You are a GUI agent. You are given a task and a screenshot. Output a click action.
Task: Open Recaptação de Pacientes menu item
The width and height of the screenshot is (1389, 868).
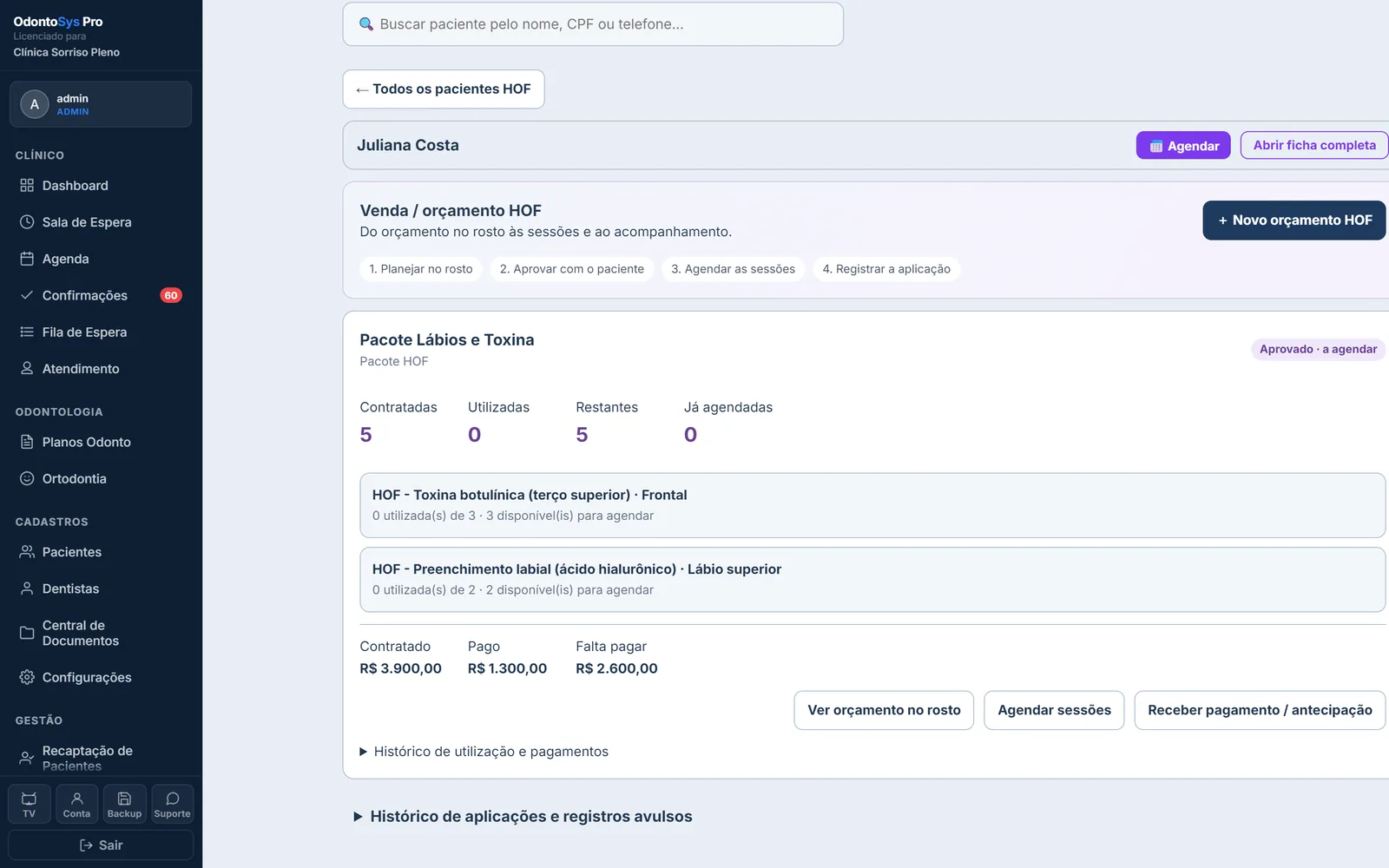point(101,758)
